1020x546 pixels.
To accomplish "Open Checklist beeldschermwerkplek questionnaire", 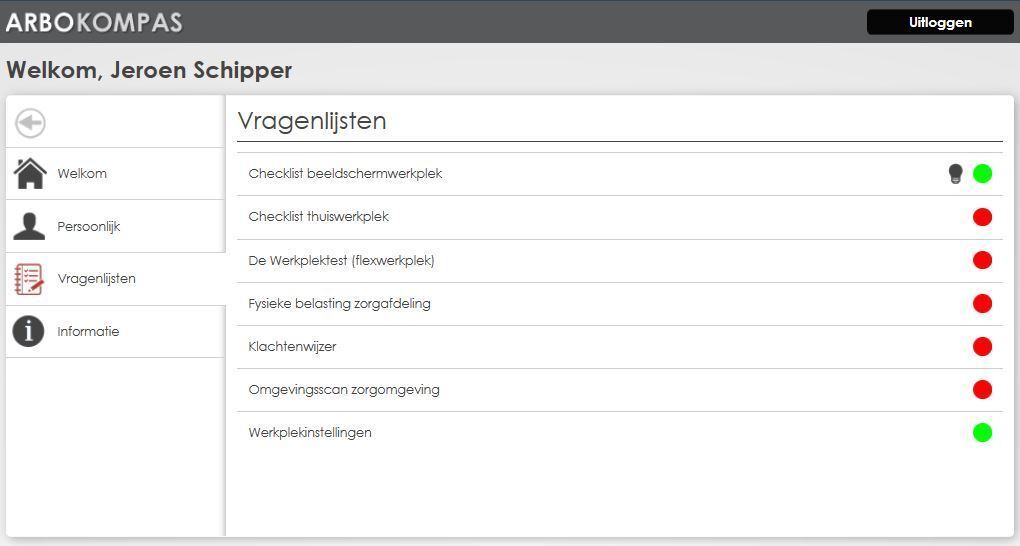I will [345, 174].
